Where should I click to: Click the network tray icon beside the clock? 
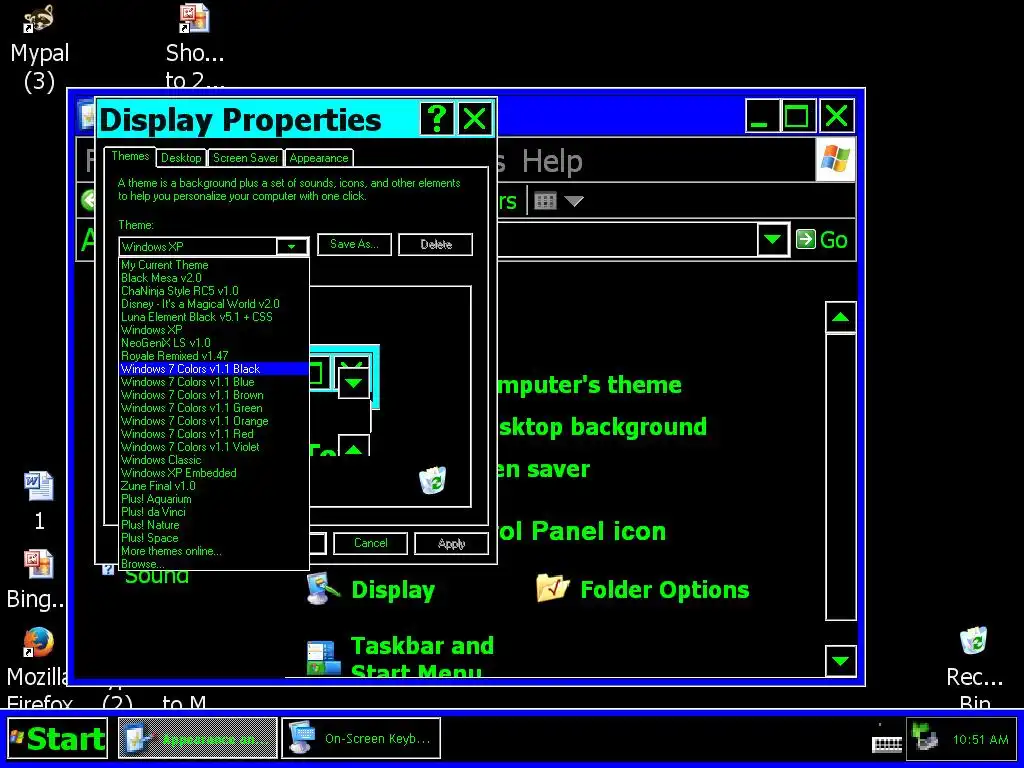coord(926,739)
